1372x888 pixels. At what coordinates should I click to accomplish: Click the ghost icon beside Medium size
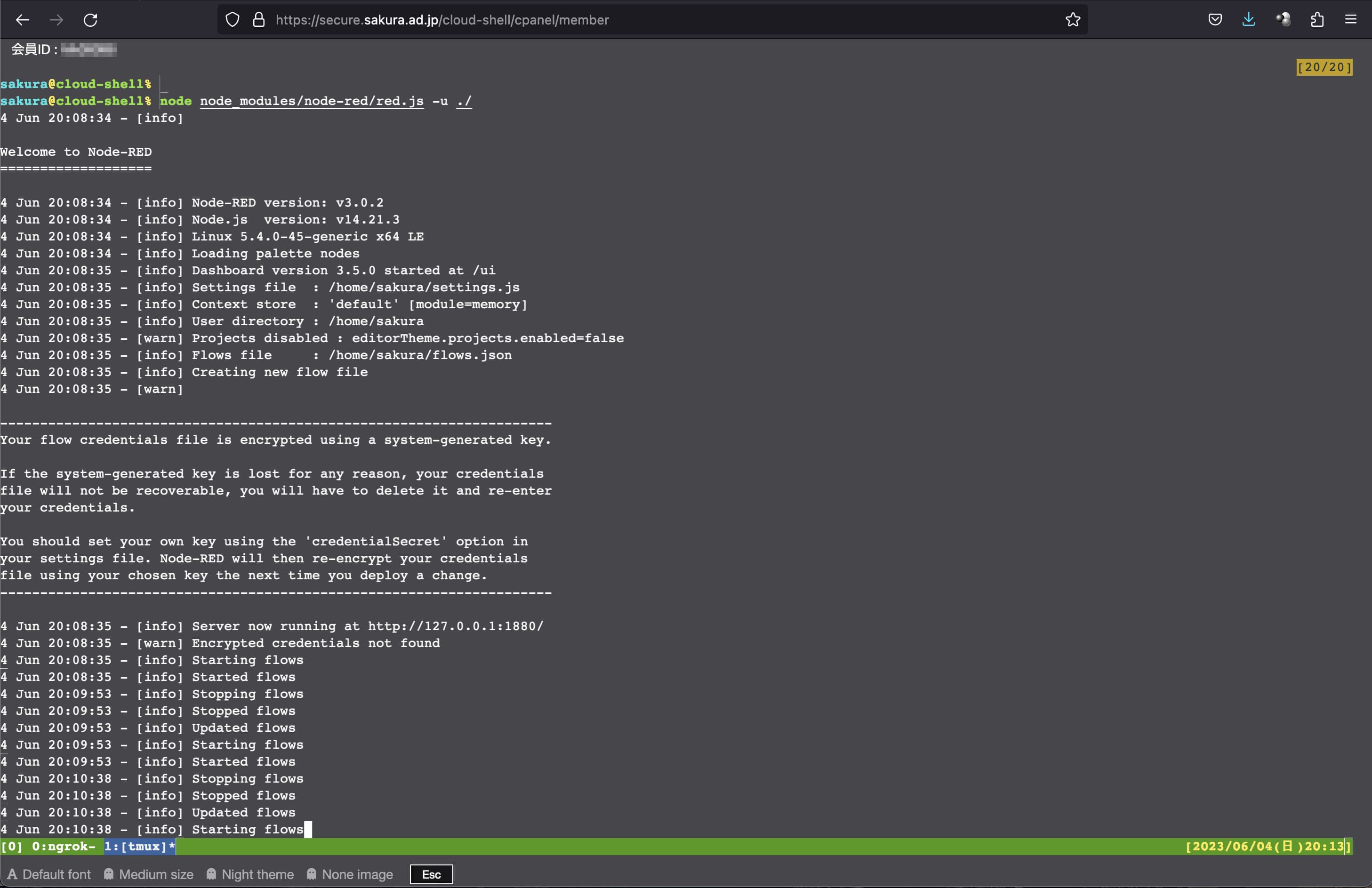108,874
